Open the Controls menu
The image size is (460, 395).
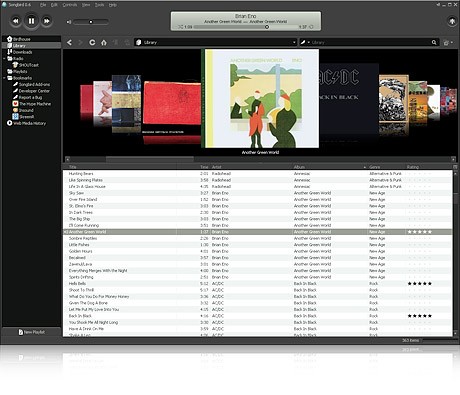click(x=70, y=5)
